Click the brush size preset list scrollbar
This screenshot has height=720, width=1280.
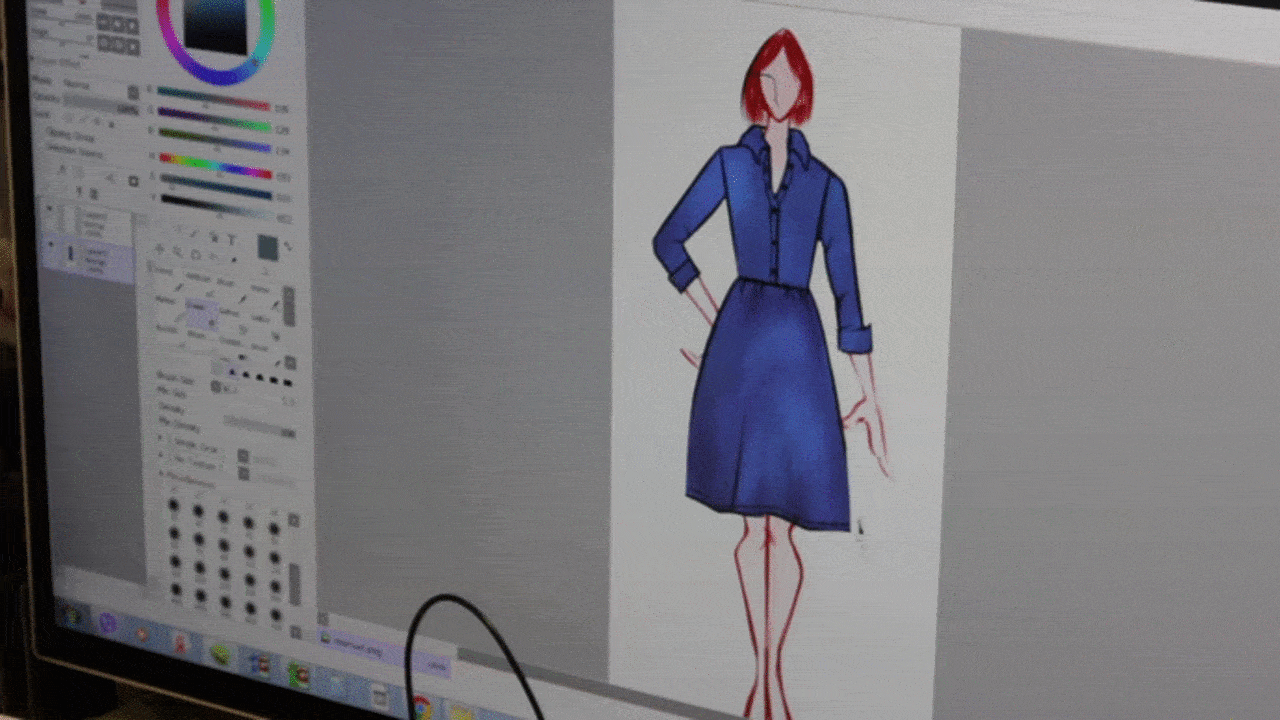click(x=294, y=580)
